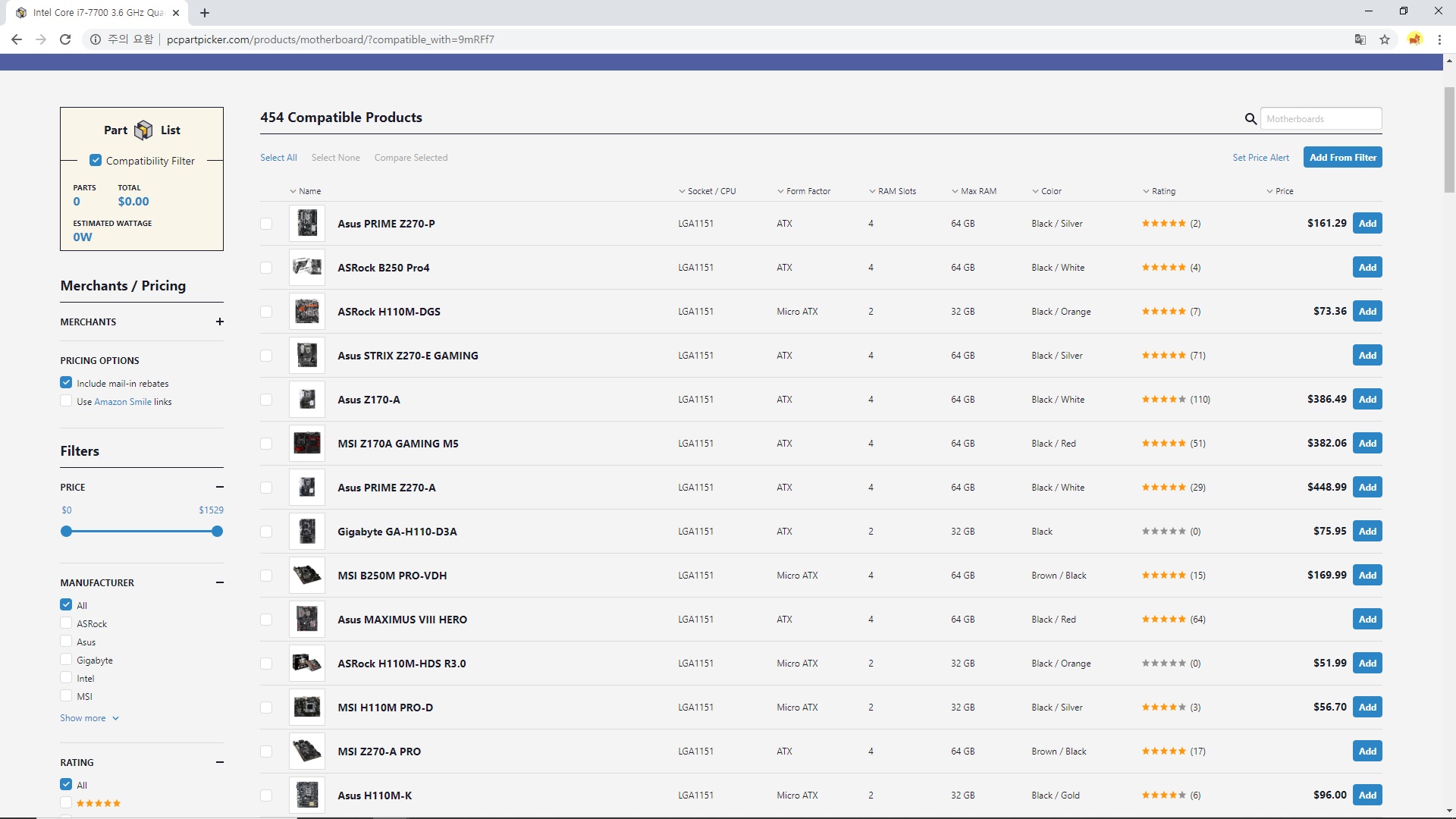Open the ASRock H110M-DGS product image
Screen dimensions: 1456x819
[x=307, y=312]
